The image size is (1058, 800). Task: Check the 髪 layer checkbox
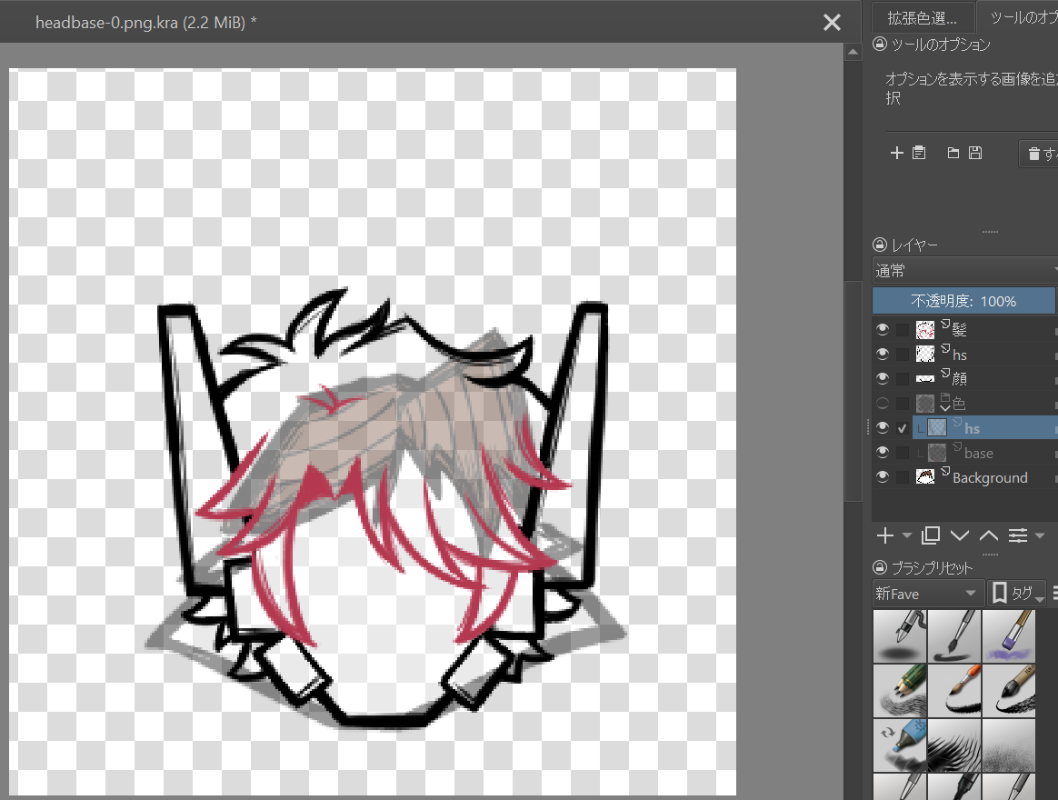902,330
